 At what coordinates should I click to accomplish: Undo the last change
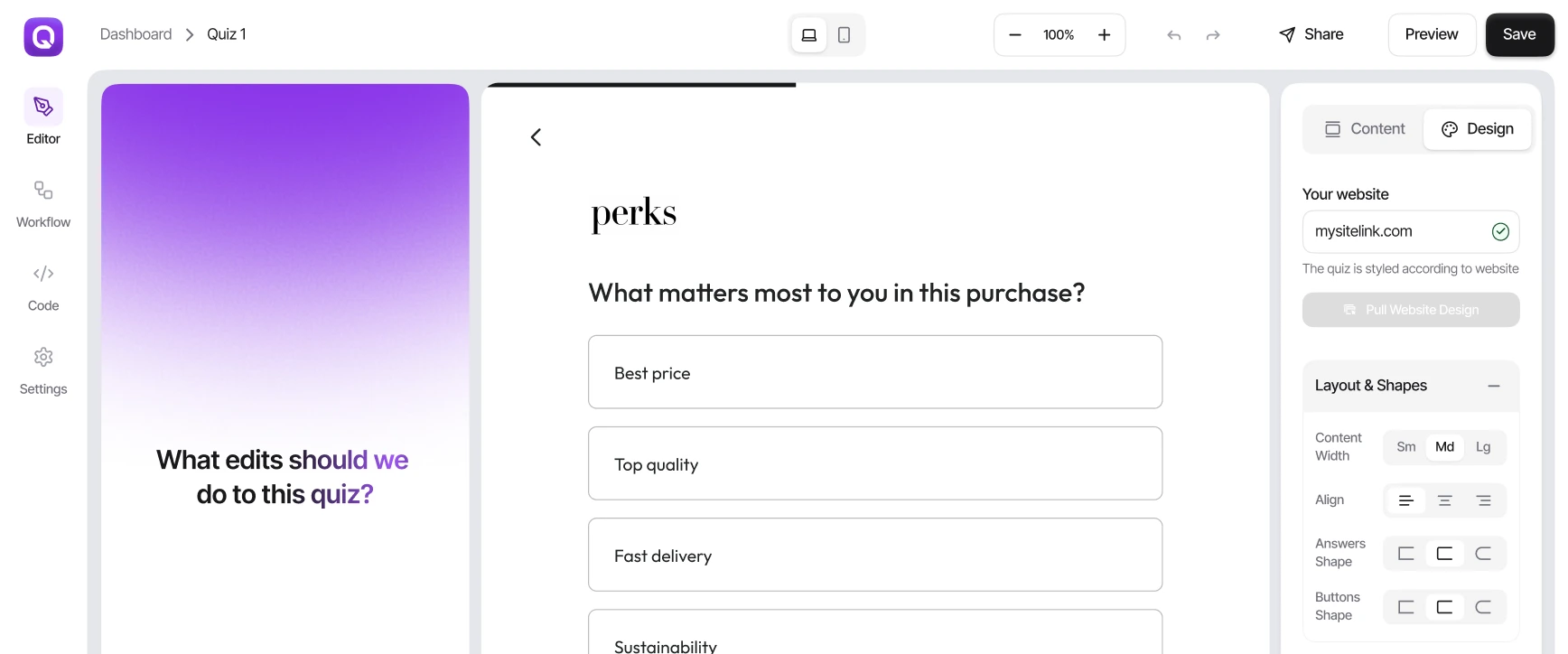[x=1174, y=35]
